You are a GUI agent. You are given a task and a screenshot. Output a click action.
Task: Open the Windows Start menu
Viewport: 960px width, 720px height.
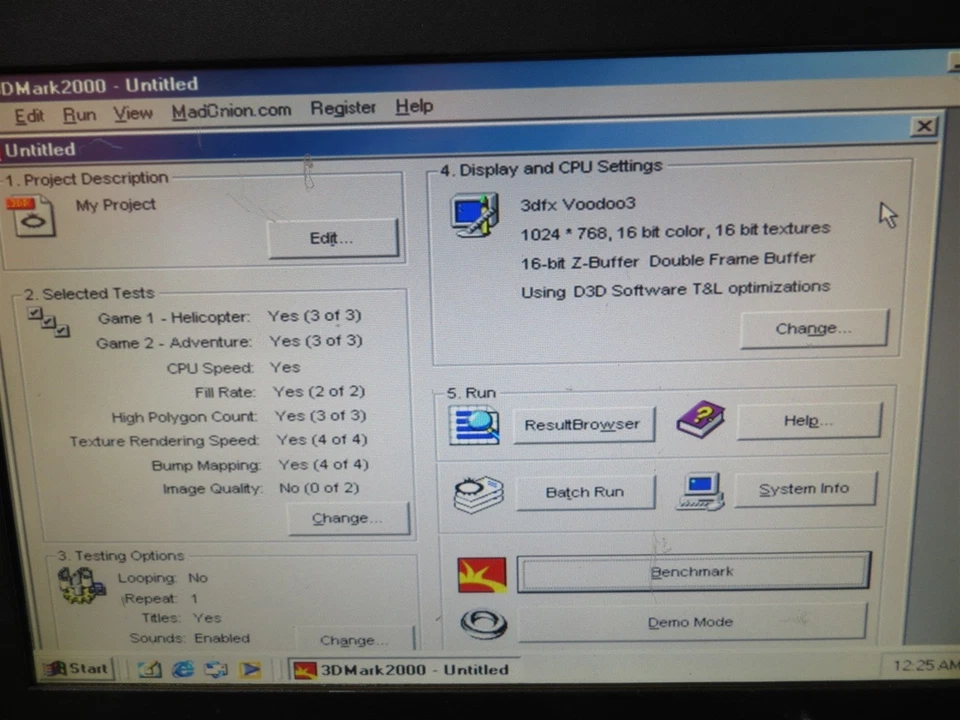[x=77, y=669]
